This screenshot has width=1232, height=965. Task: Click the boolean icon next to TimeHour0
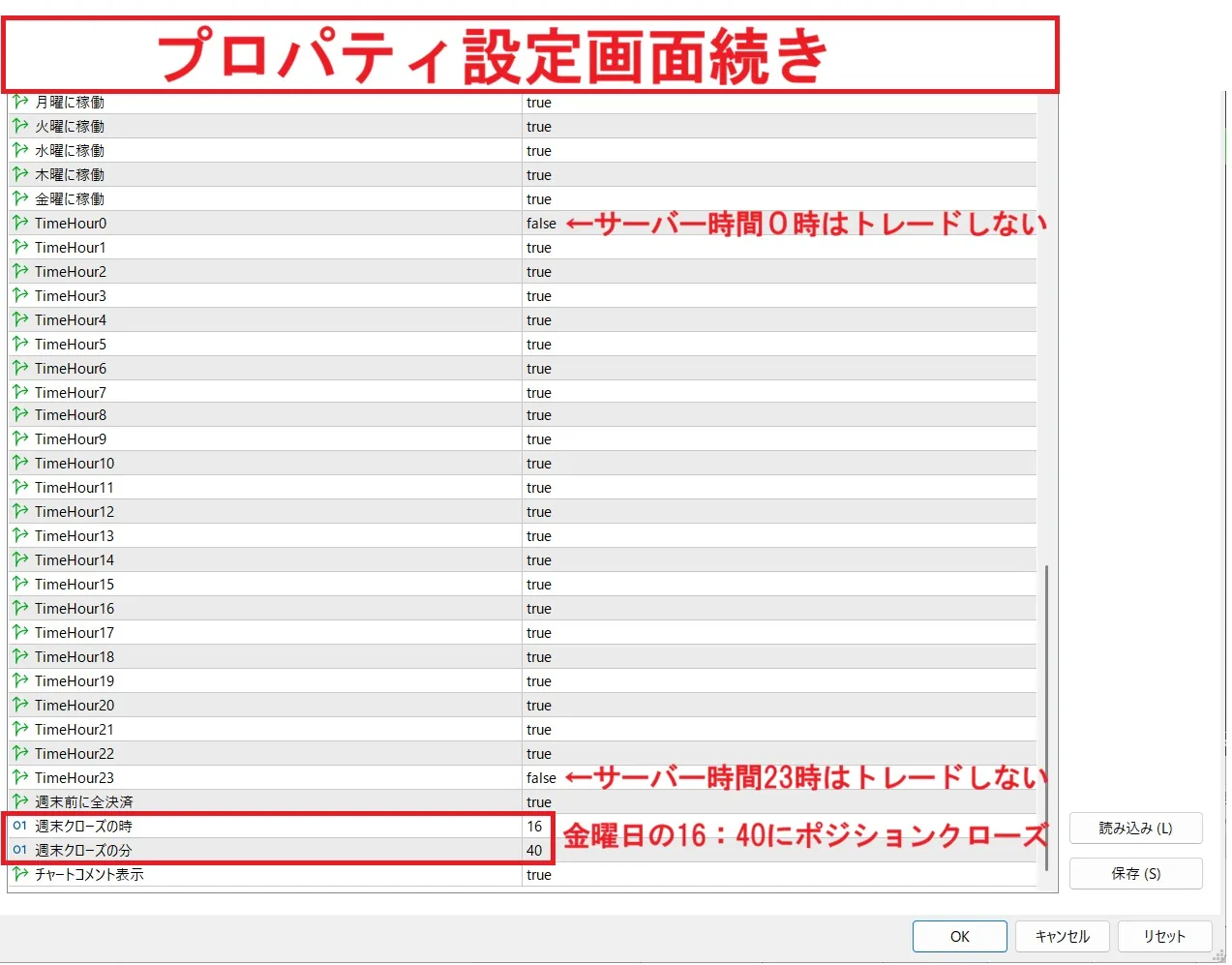click(20, 223)
